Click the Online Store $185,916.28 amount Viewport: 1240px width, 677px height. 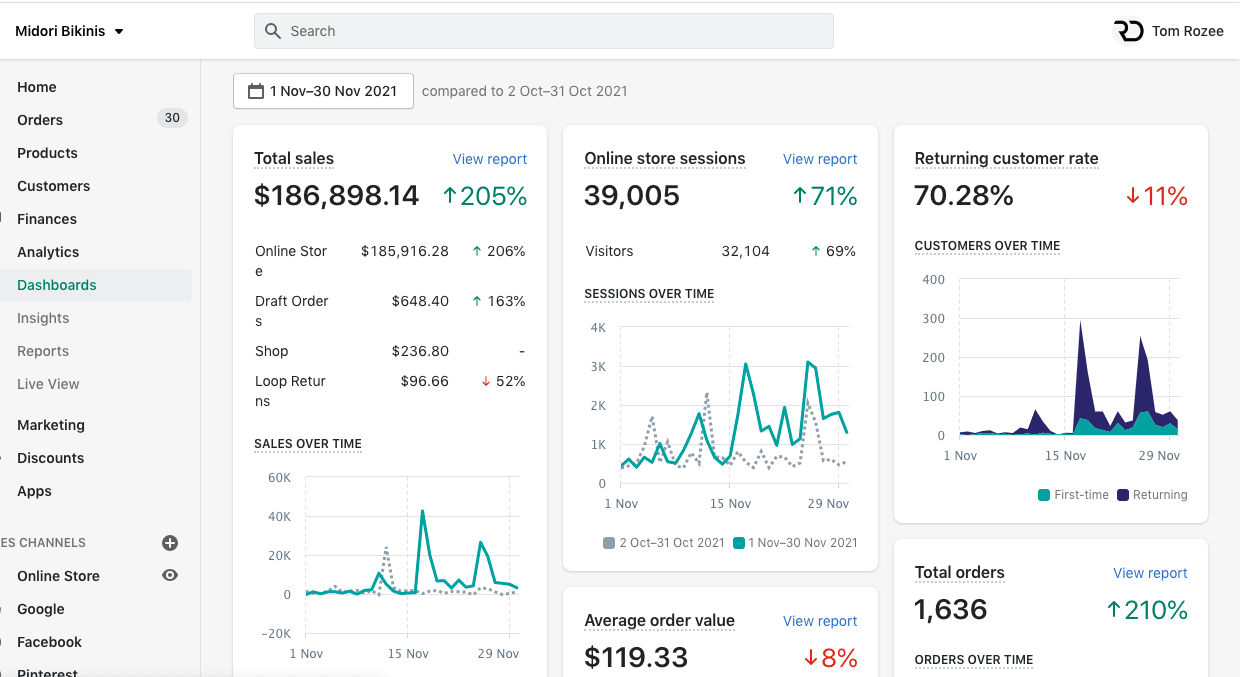tap(405, 251)
